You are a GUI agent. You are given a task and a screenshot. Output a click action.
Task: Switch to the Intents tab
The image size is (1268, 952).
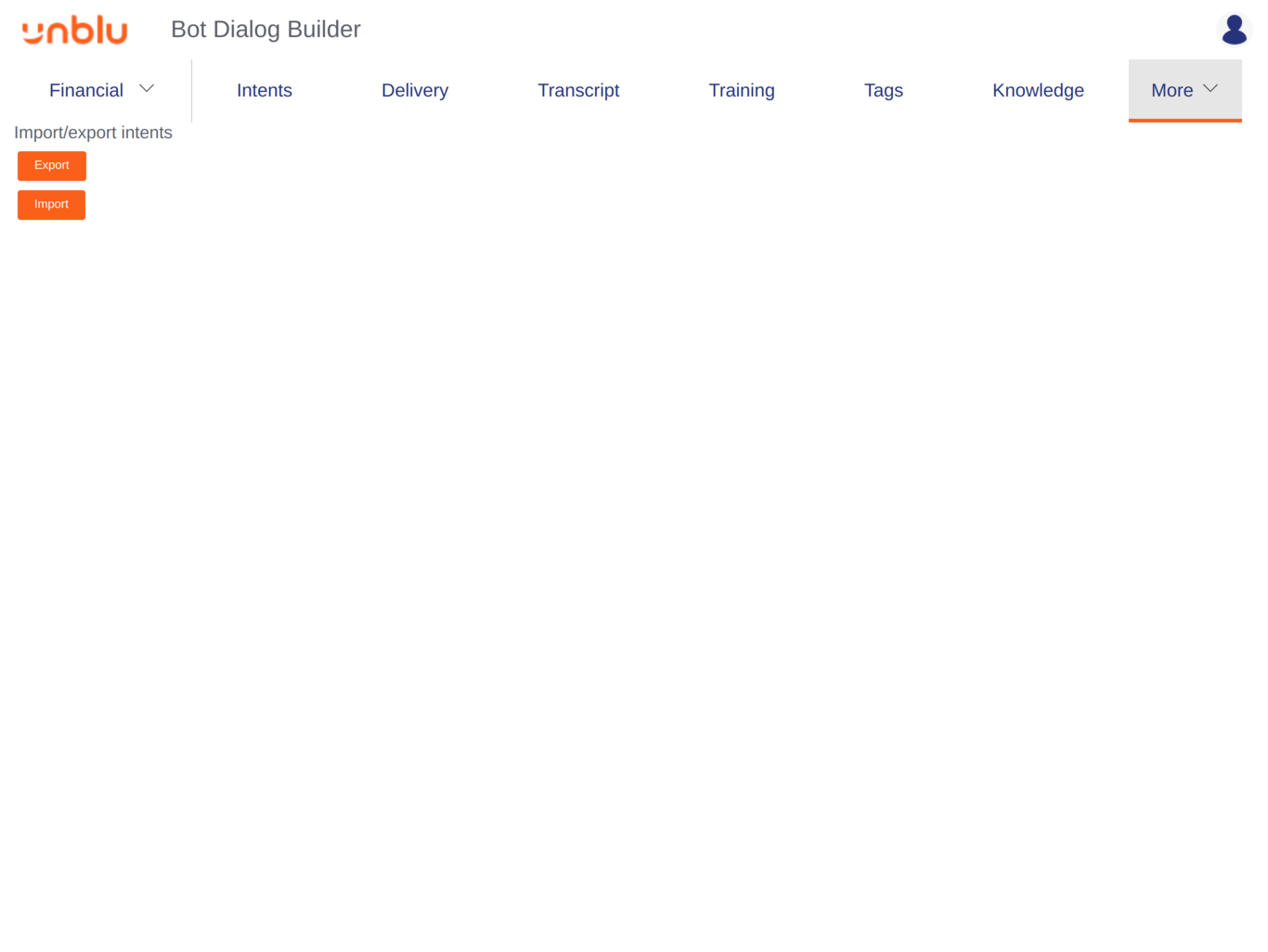(x=265, y=90)
